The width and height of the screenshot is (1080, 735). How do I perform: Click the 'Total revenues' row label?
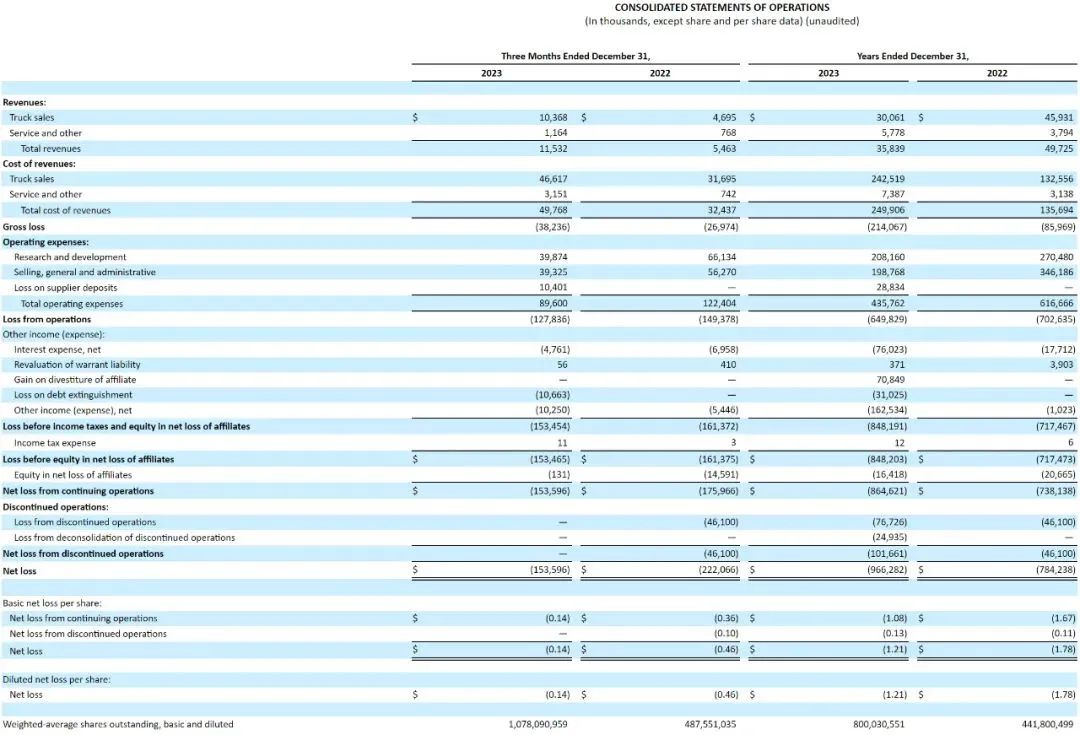point(50,149)
